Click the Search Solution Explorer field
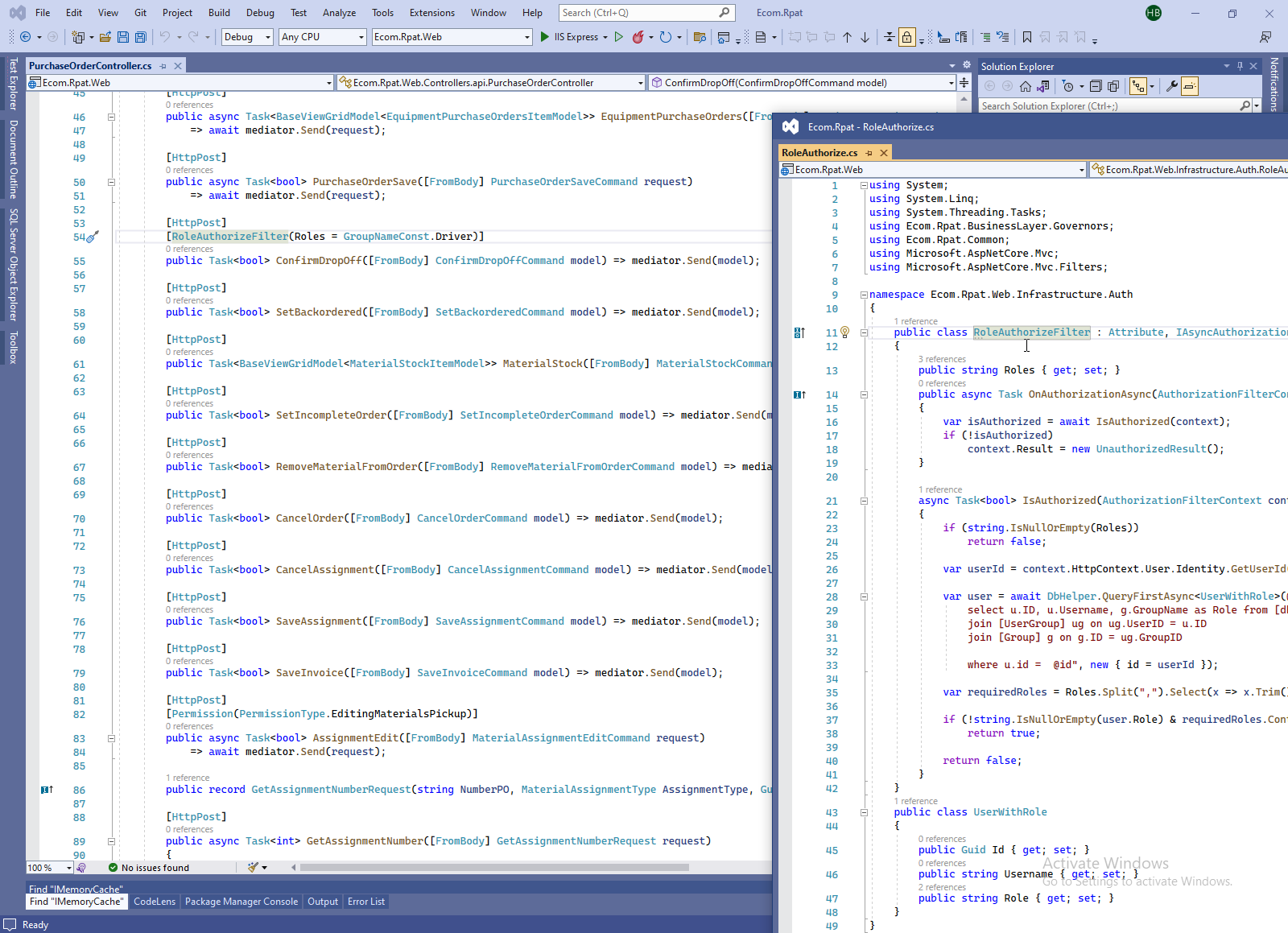Screen dimensions: 1288x933 [x=1108, y=106]
